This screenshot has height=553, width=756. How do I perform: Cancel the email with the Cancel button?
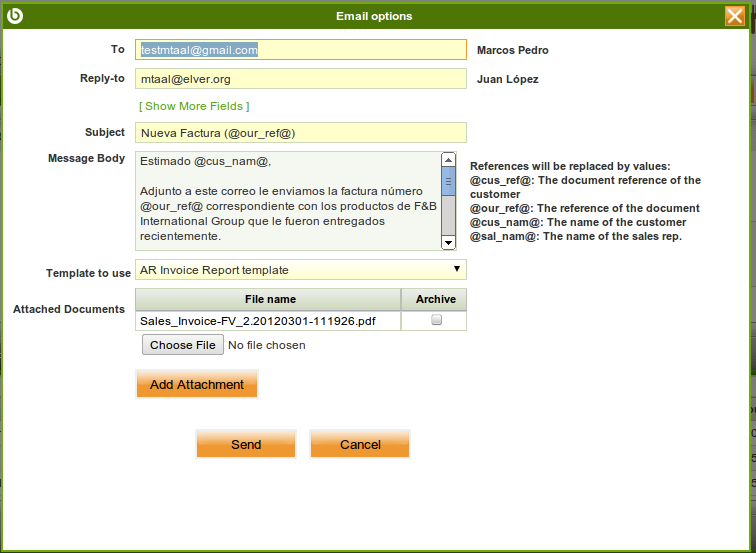(360, 445)
